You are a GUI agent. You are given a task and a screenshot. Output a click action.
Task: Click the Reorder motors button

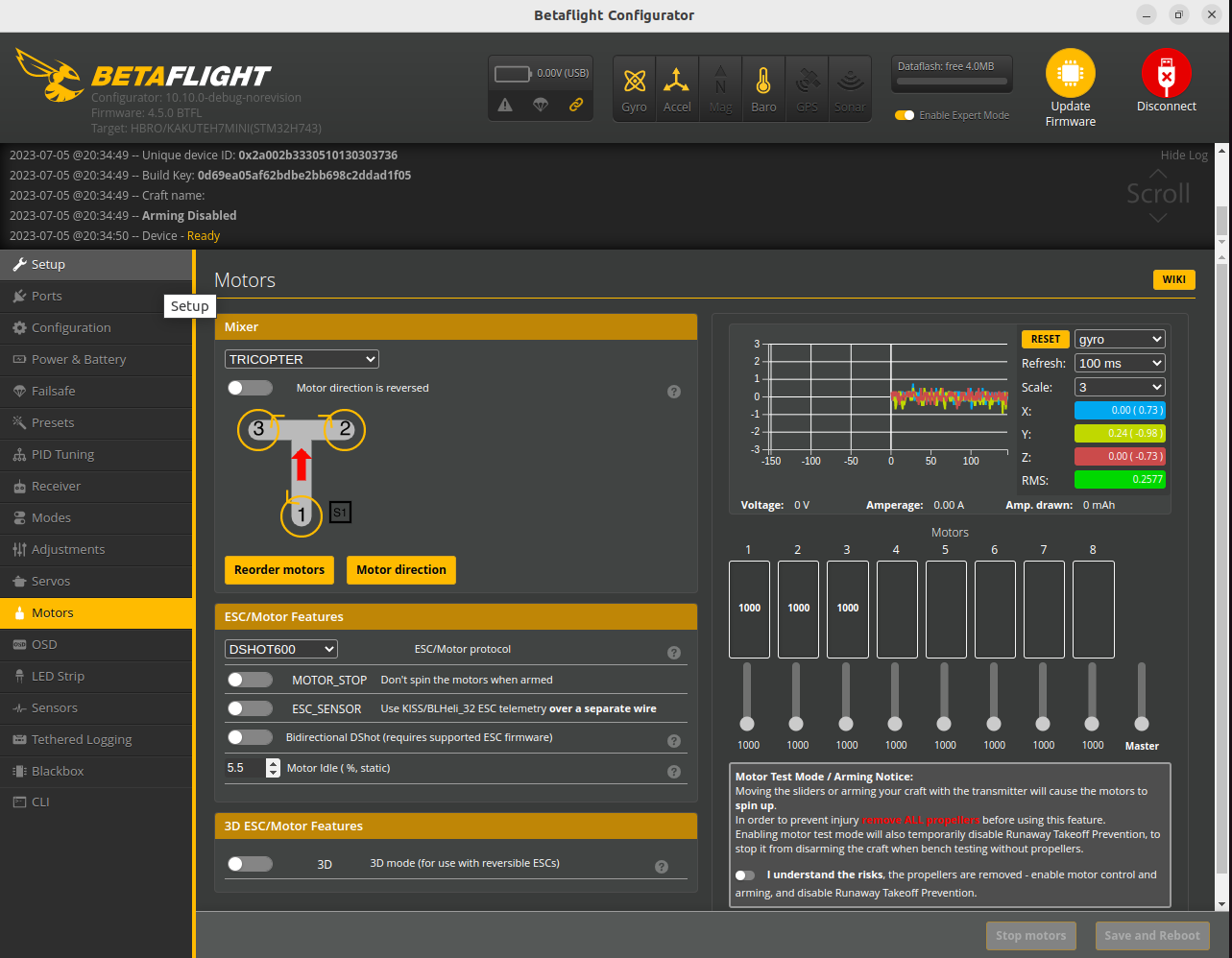[x=278, y=569]
